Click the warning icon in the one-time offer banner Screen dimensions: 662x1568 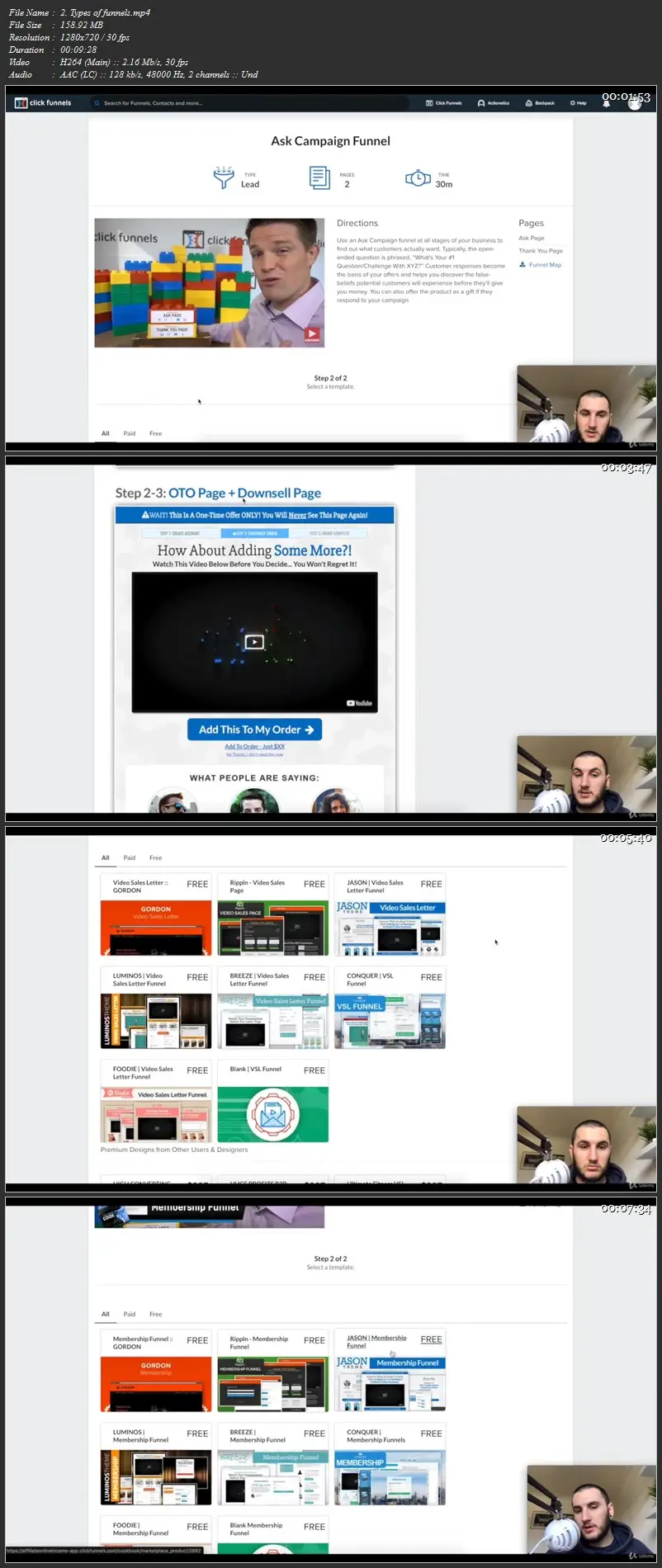[145, 515]
